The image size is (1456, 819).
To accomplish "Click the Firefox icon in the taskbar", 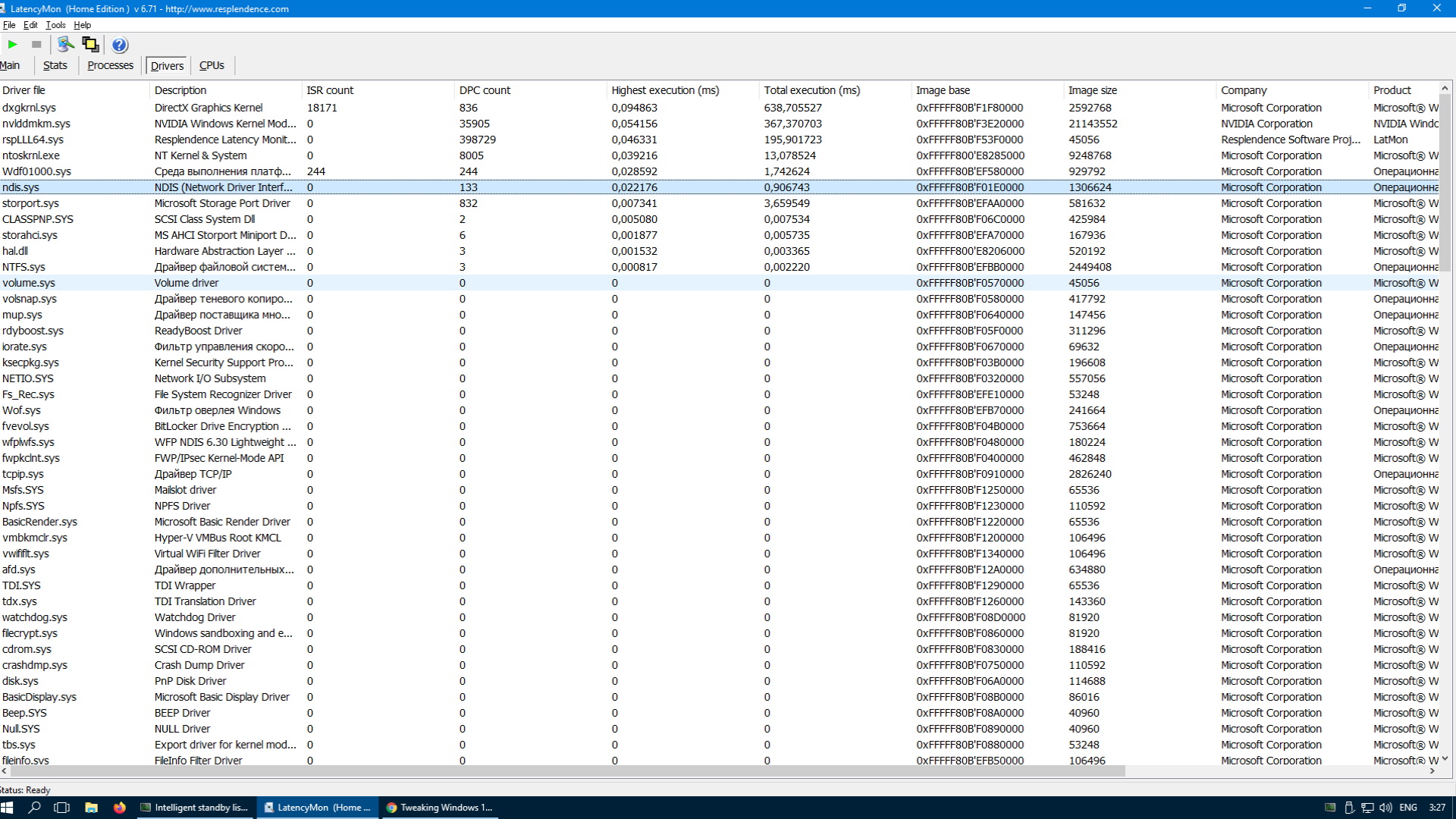I will tap(120, 808).
